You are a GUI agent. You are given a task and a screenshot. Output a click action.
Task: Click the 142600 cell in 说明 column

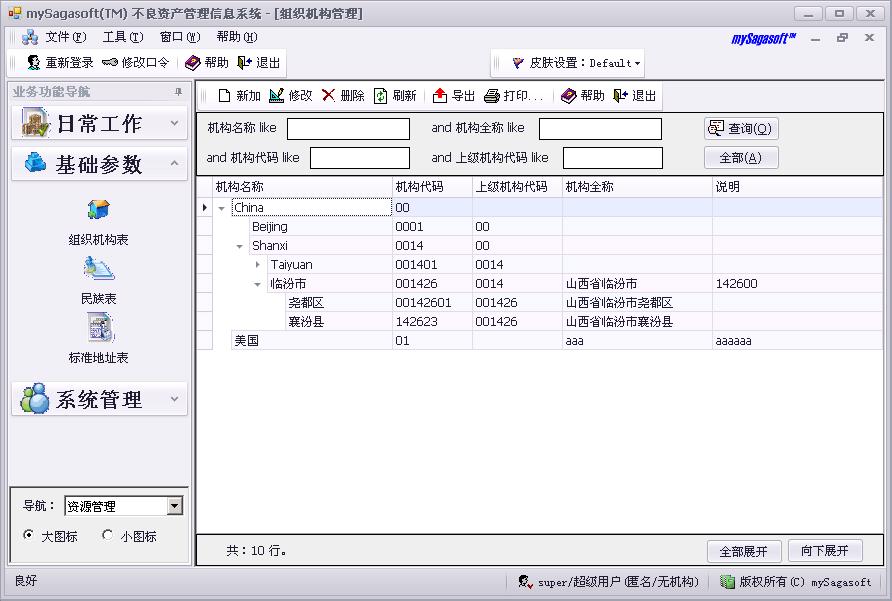[x=797, y=283]
